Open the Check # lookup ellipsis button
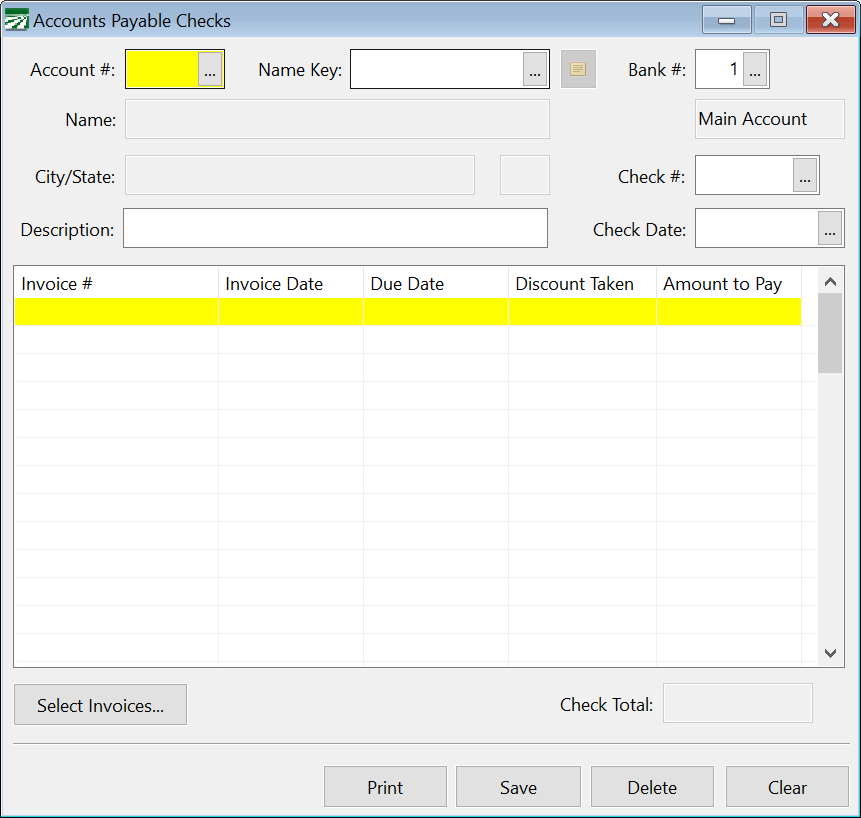The width and height of the screenshot is (861, 818). [x=805, y=177]
